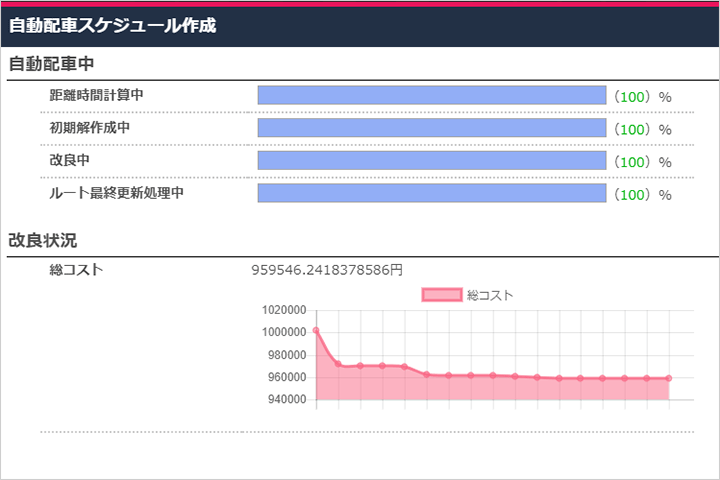Click the 初期解作成中 progress bar

point(432,128)
